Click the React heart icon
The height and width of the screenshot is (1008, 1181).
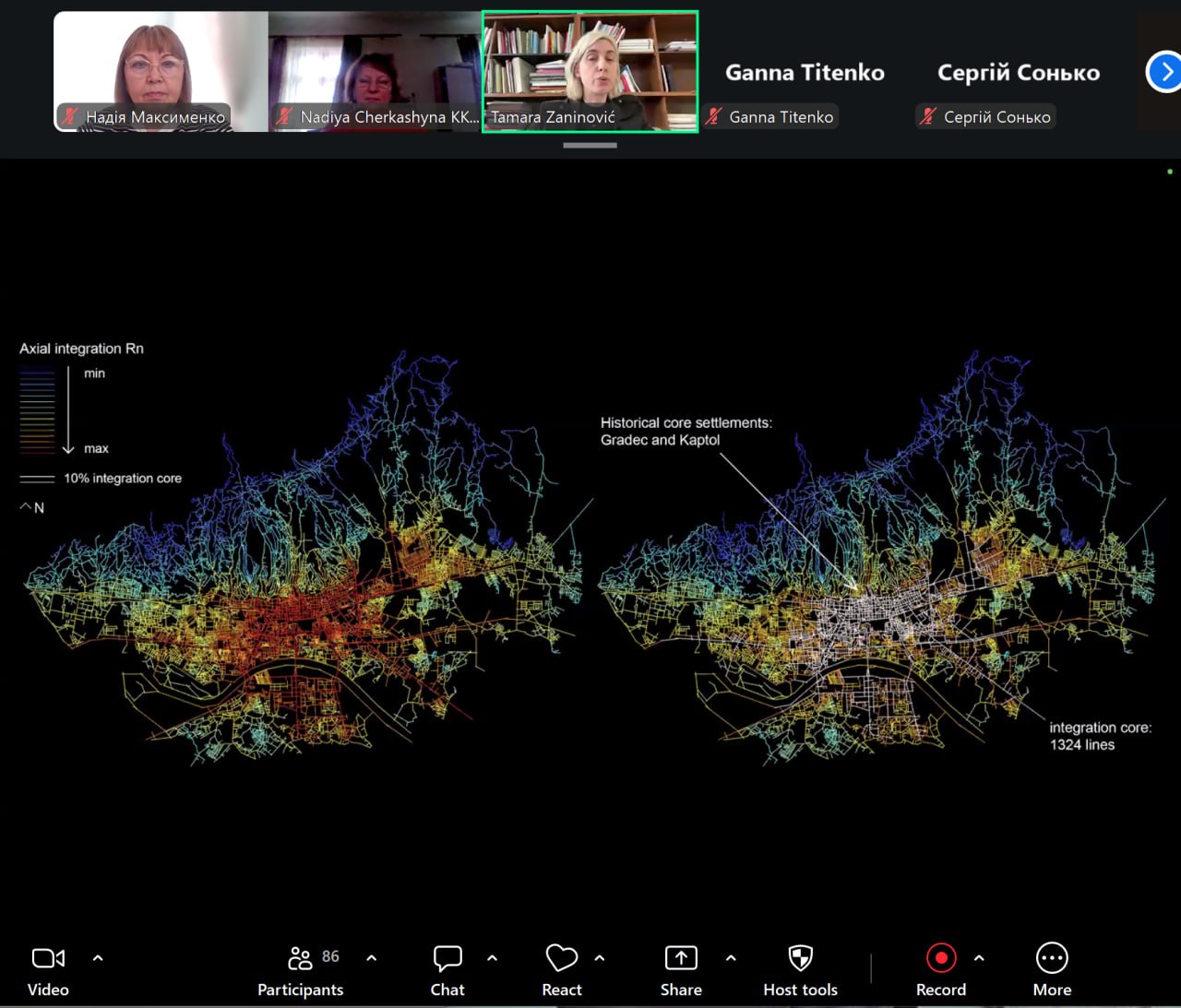561,958
